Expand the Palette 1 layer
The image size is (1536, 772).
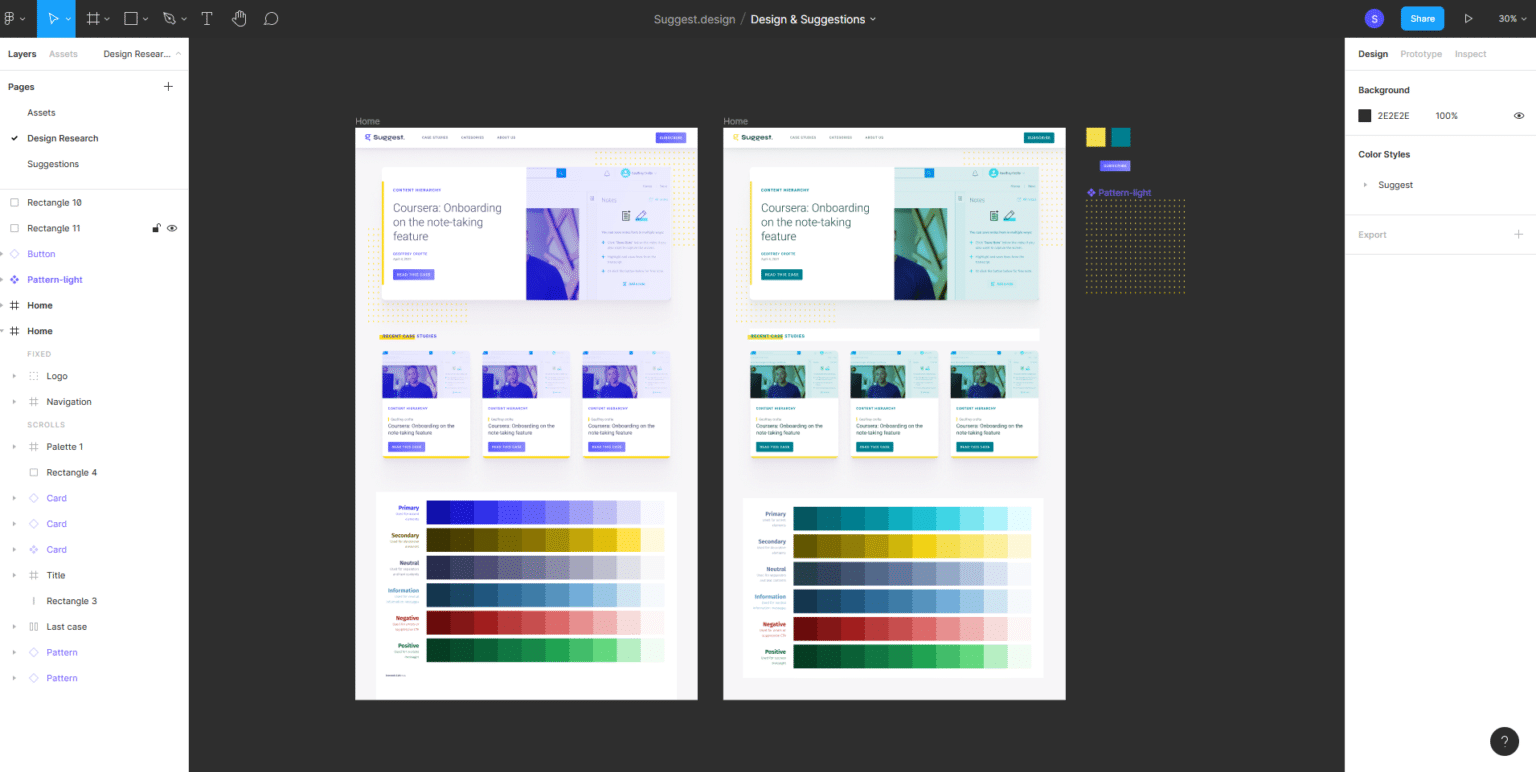click(14, 447)
